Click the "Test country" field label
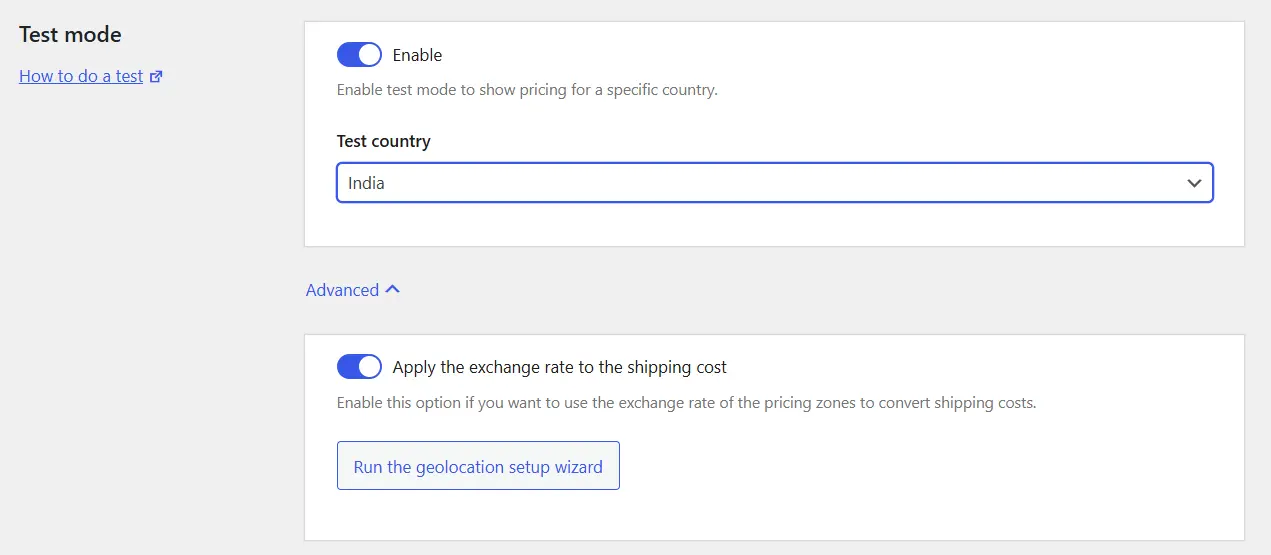 pos(384,141)
